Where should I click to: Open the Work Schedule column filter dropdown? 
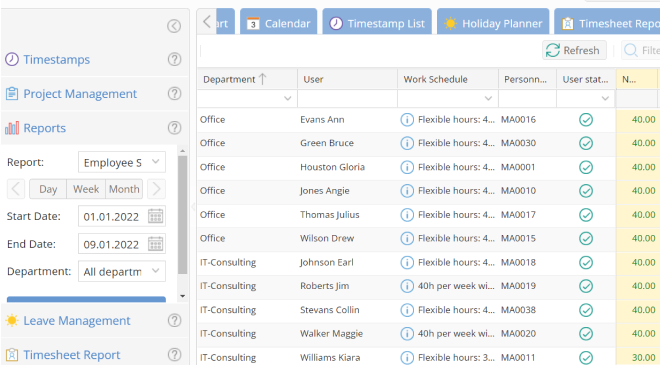pos(488,98)
